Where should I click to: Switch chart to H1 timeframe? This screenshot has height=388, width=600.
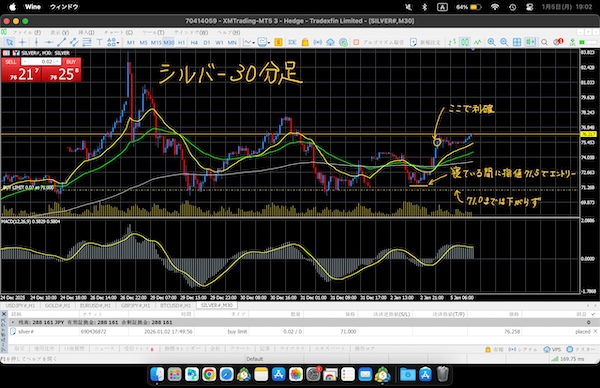pyautogui.click(x=181, y=42)
